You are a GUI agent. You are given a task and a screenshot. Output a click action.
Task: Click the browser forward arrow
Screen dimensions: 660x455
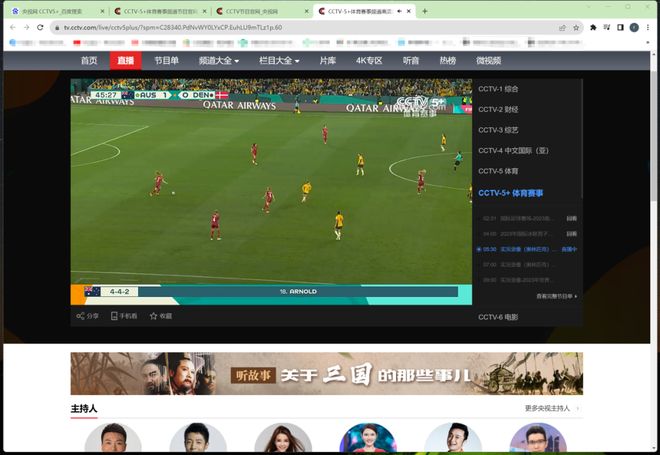pos(27,27)
